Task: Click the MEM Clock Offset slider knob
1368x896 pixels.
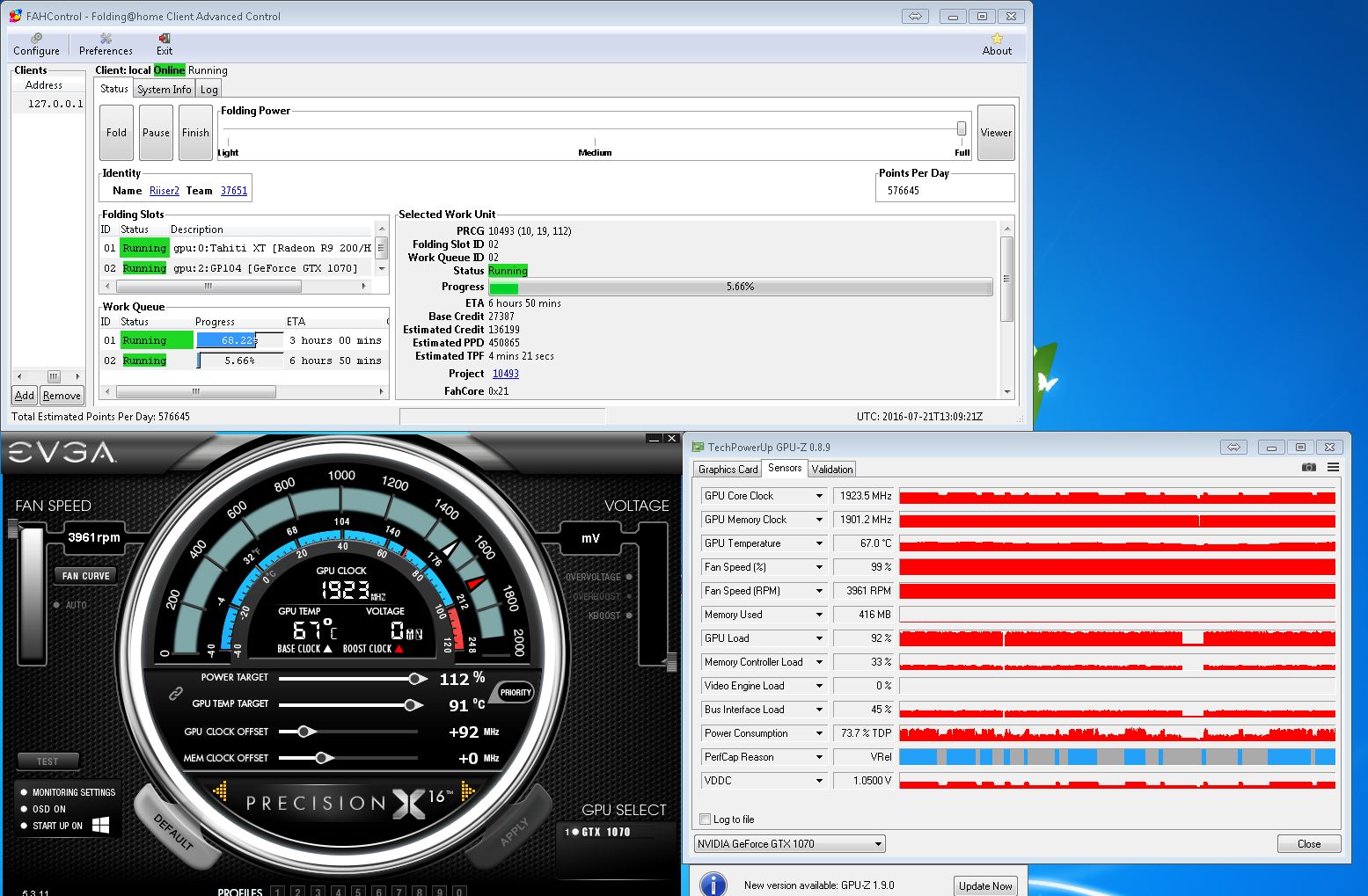Action: tap(322, 758)
